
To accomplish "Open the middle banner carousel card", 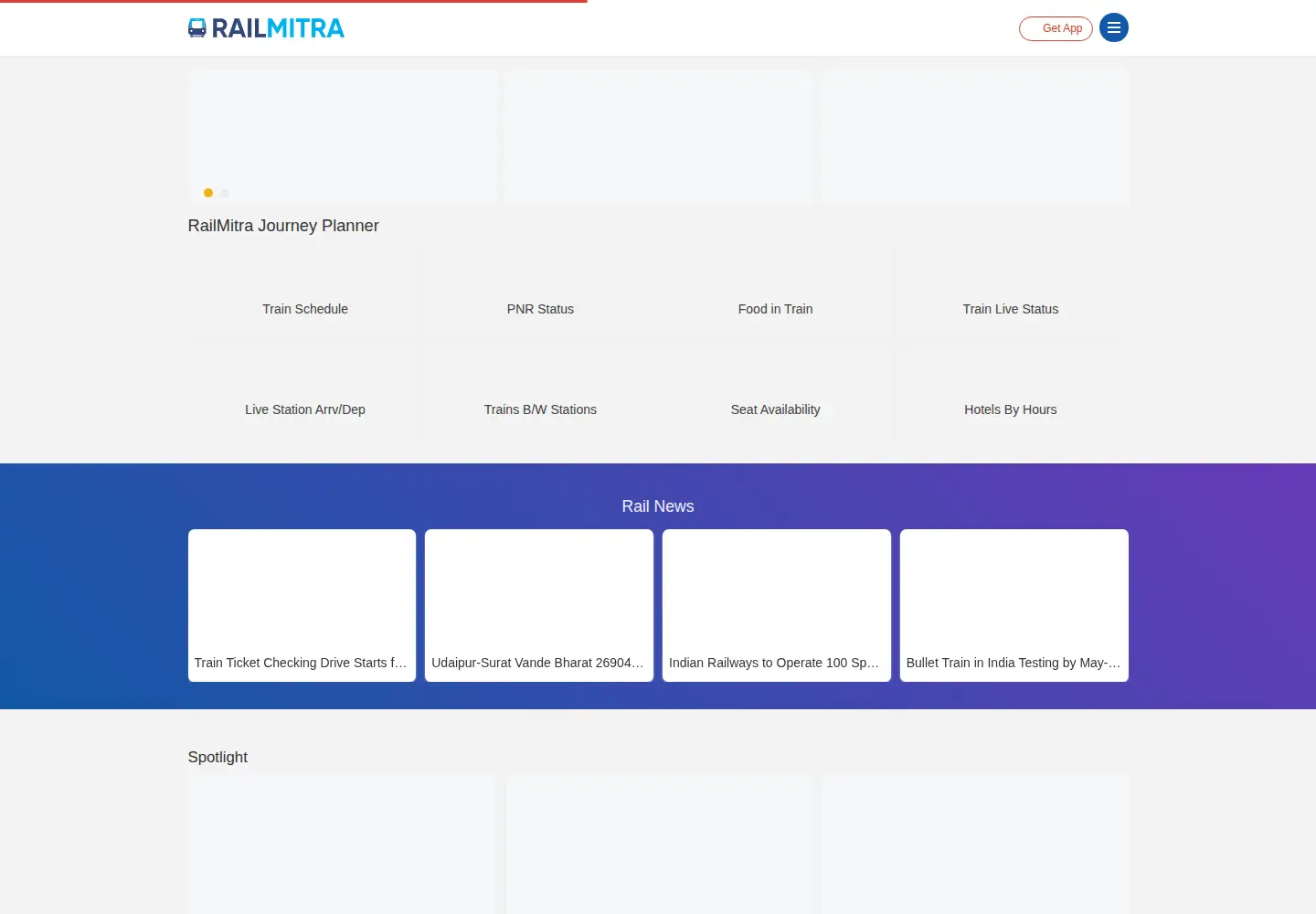I will tap(658, 137).
